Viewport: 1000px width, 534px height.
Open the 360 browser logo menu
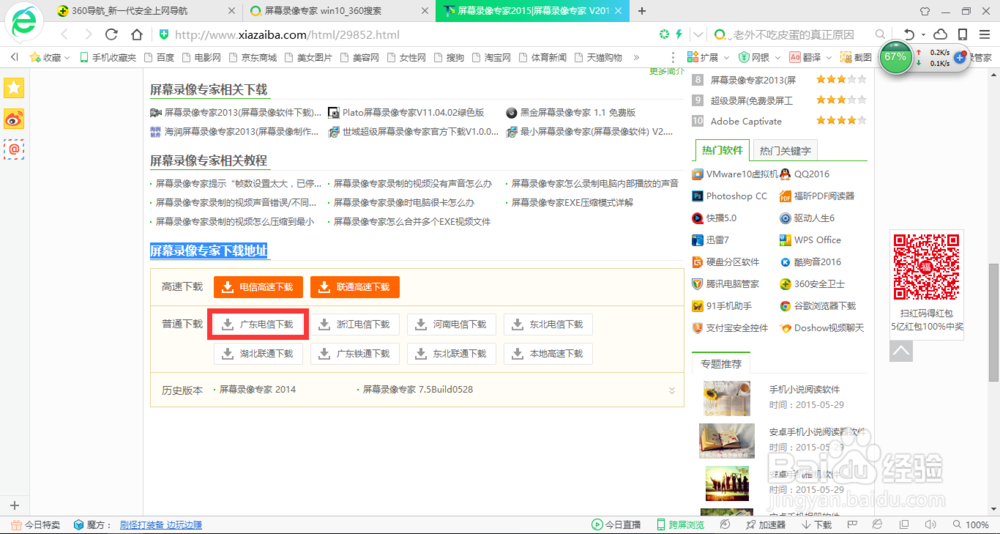tap(25, 23)
